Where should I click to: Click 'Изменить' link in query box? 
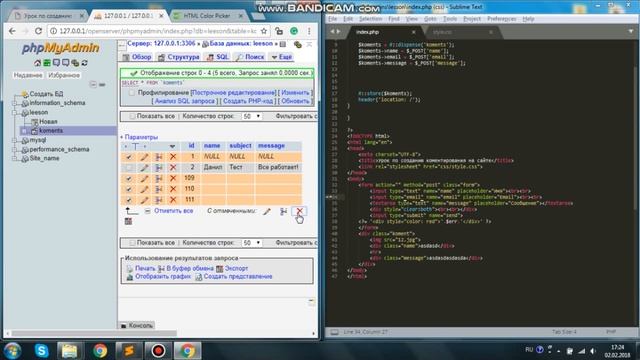click(x=295, y=93)
